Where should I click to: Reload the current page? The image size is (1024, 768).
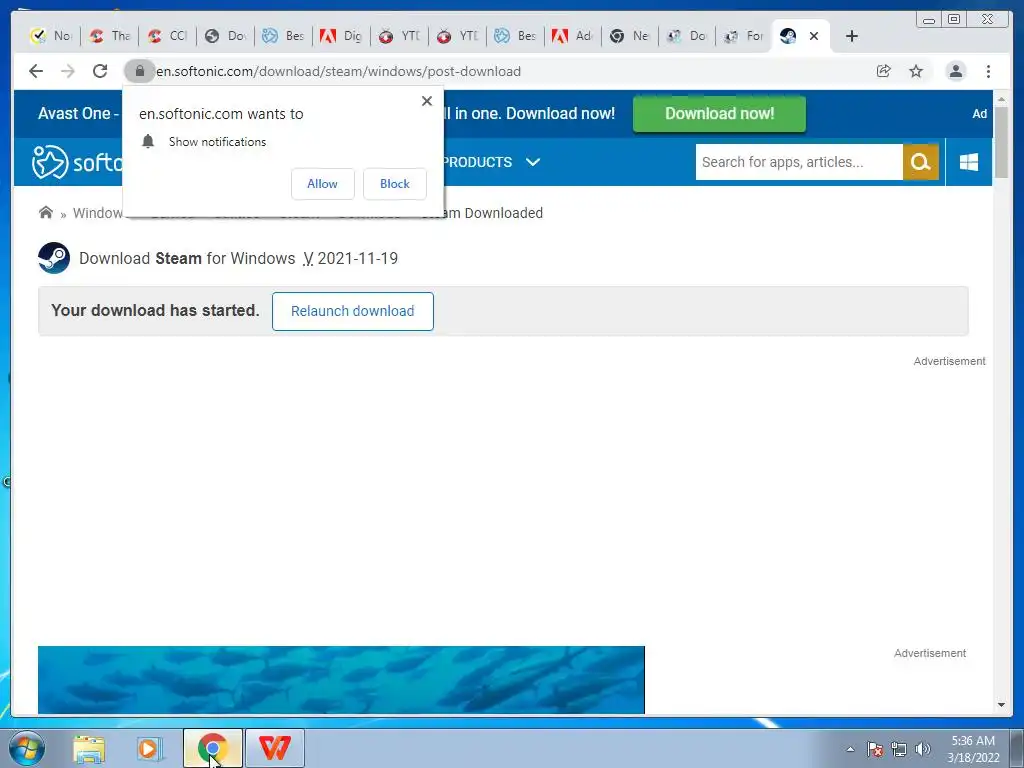pos(100,71)
